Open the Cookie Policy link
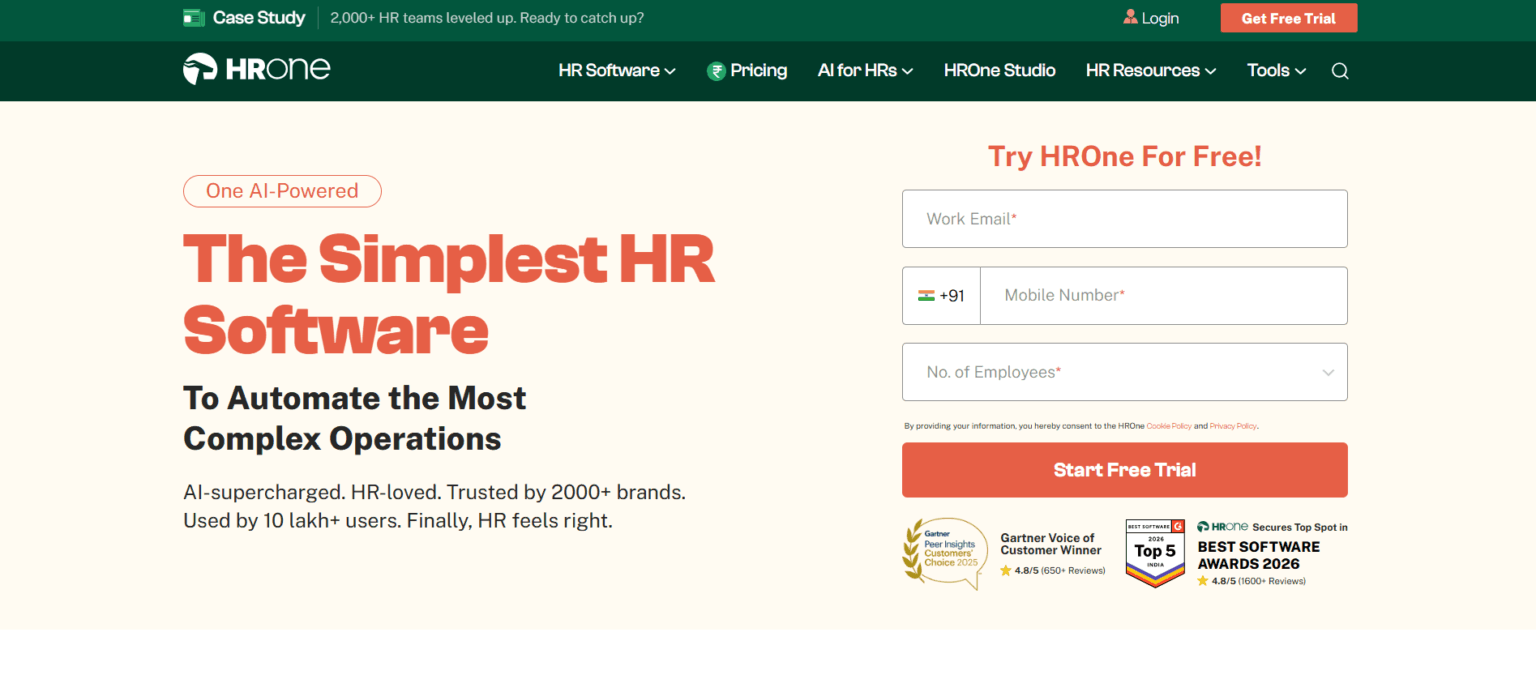This screenshot has height=692, width=1536. [x=1169, y=426]
